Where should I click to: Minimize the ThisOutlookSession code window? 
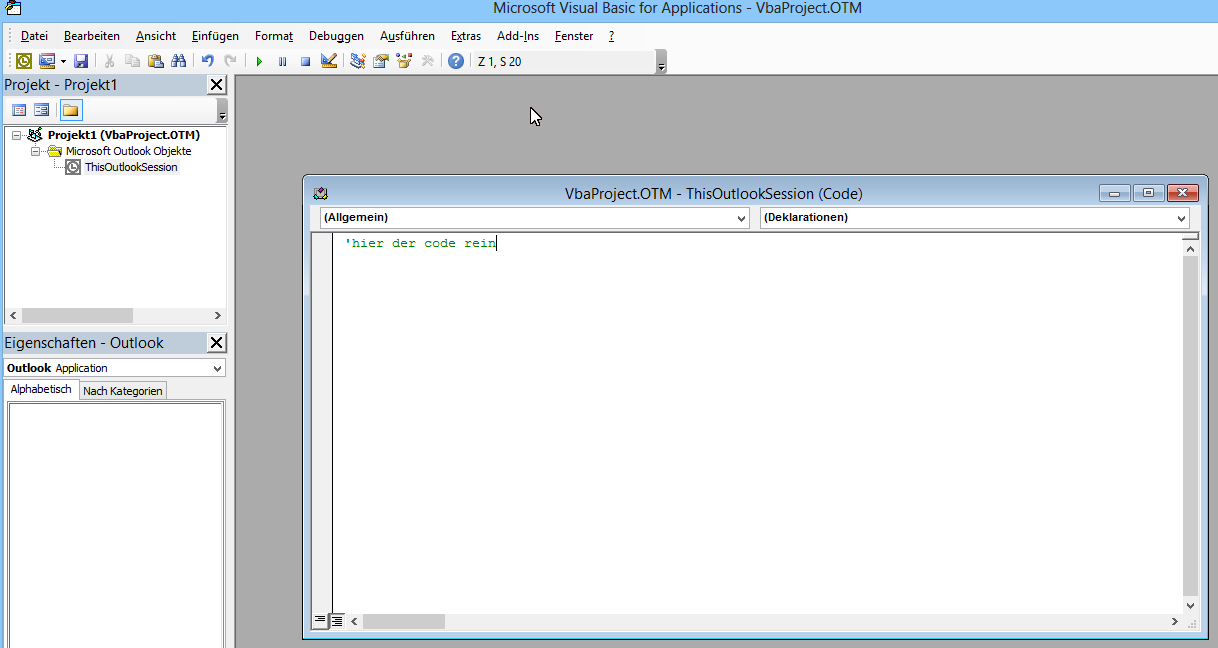click(x=1114, y=193)
